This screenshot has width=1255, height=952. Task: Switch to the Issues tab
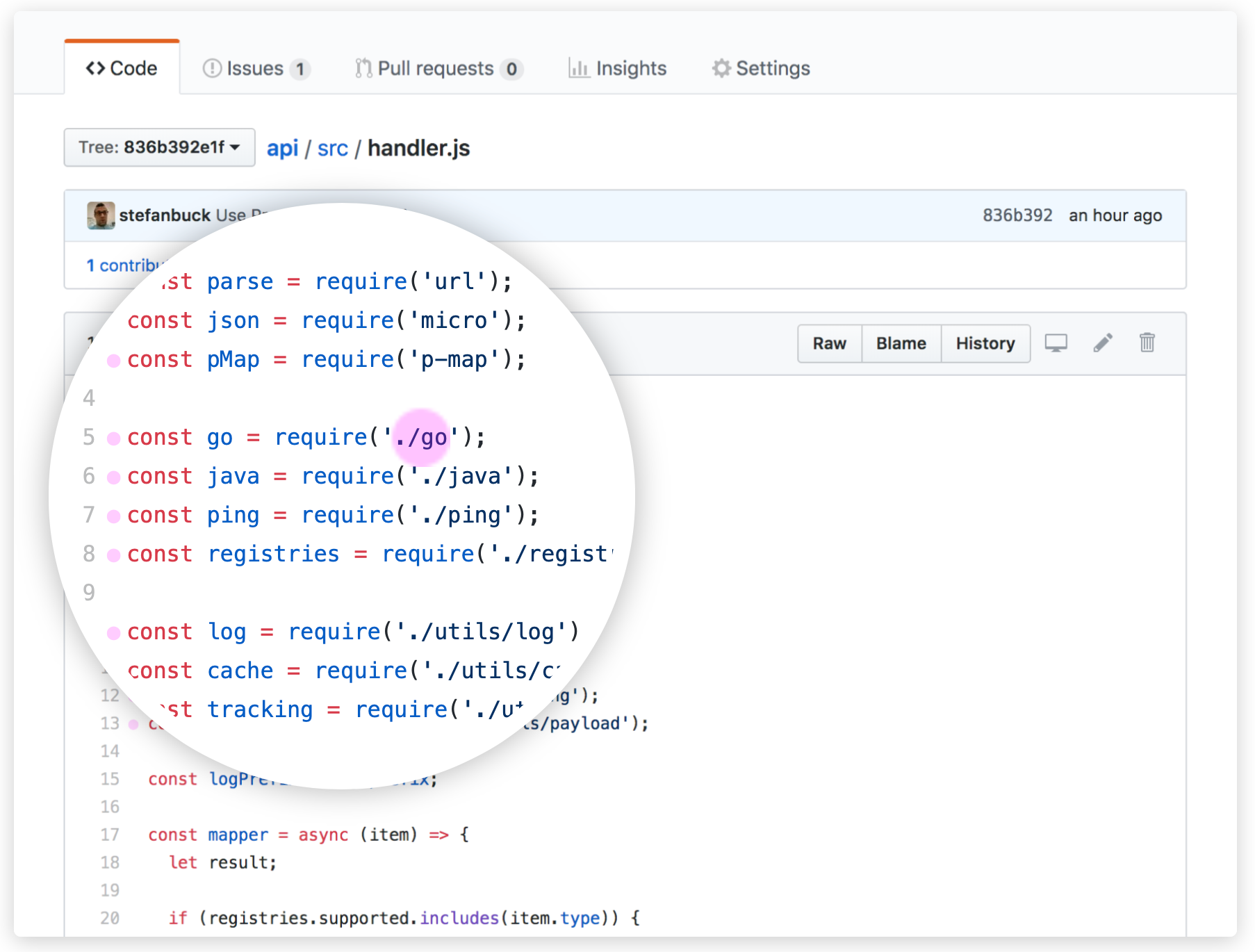(x=256, y=68)
